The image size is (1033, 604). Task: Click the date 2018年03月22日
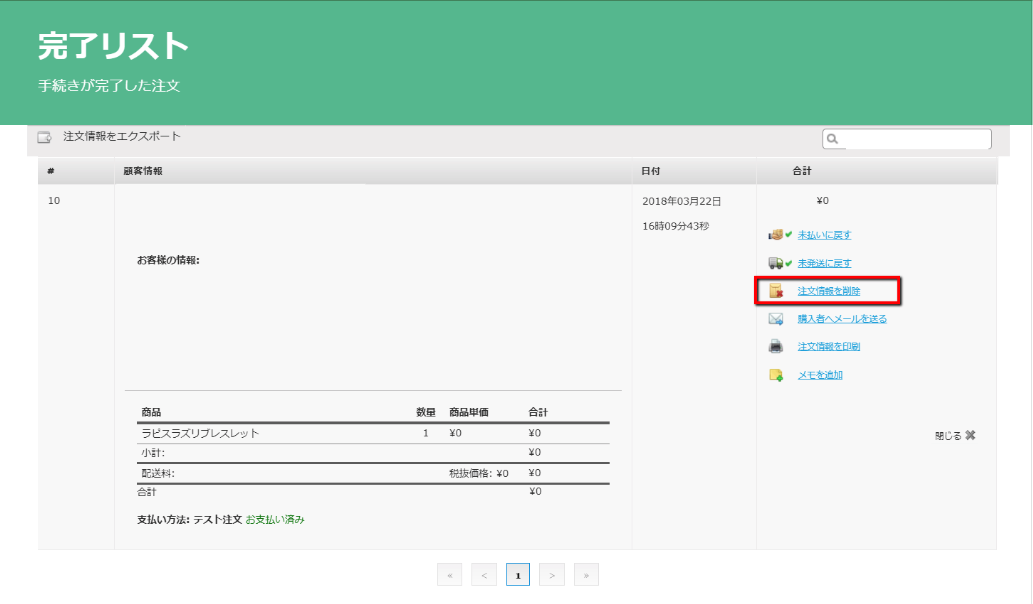tap(682, 202)
